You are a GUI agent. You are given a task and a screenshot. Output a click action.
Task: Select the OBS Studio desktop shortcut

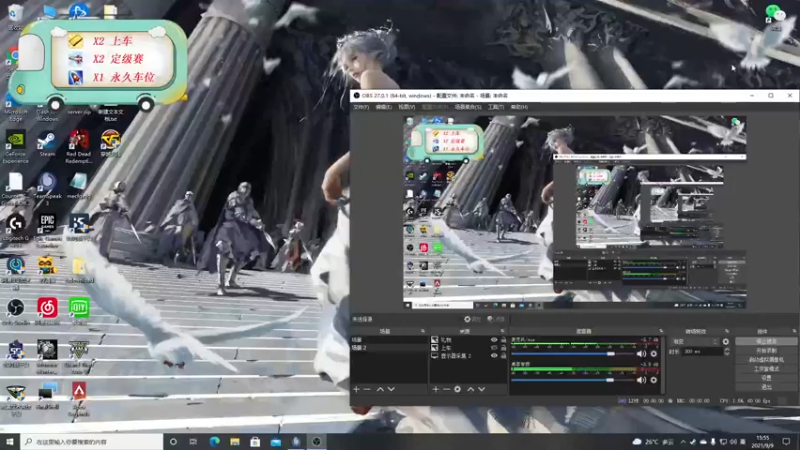pos(15,312)
